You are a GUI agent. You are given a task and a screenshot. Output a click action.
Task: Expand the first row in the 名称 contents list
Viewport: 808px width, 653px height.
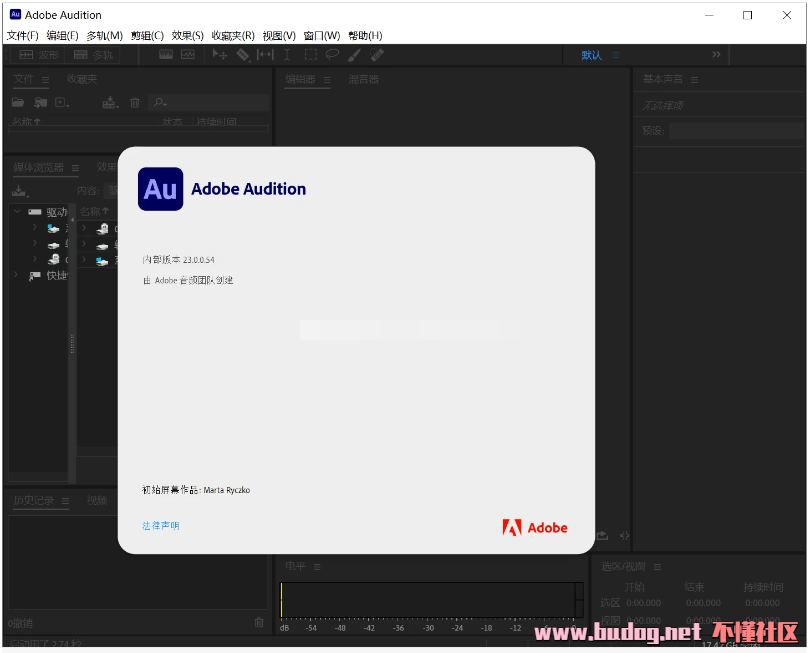(x=84, y=228)
